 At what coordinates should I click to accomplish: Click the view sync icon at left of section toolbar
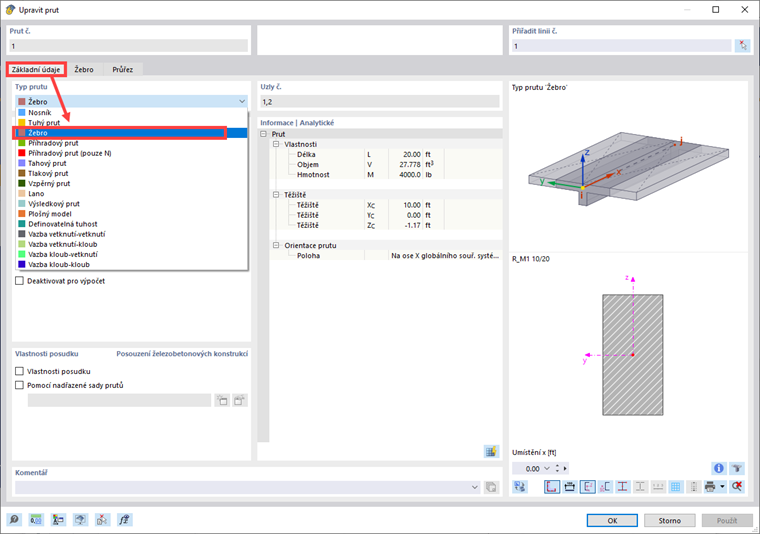point(520,486)
